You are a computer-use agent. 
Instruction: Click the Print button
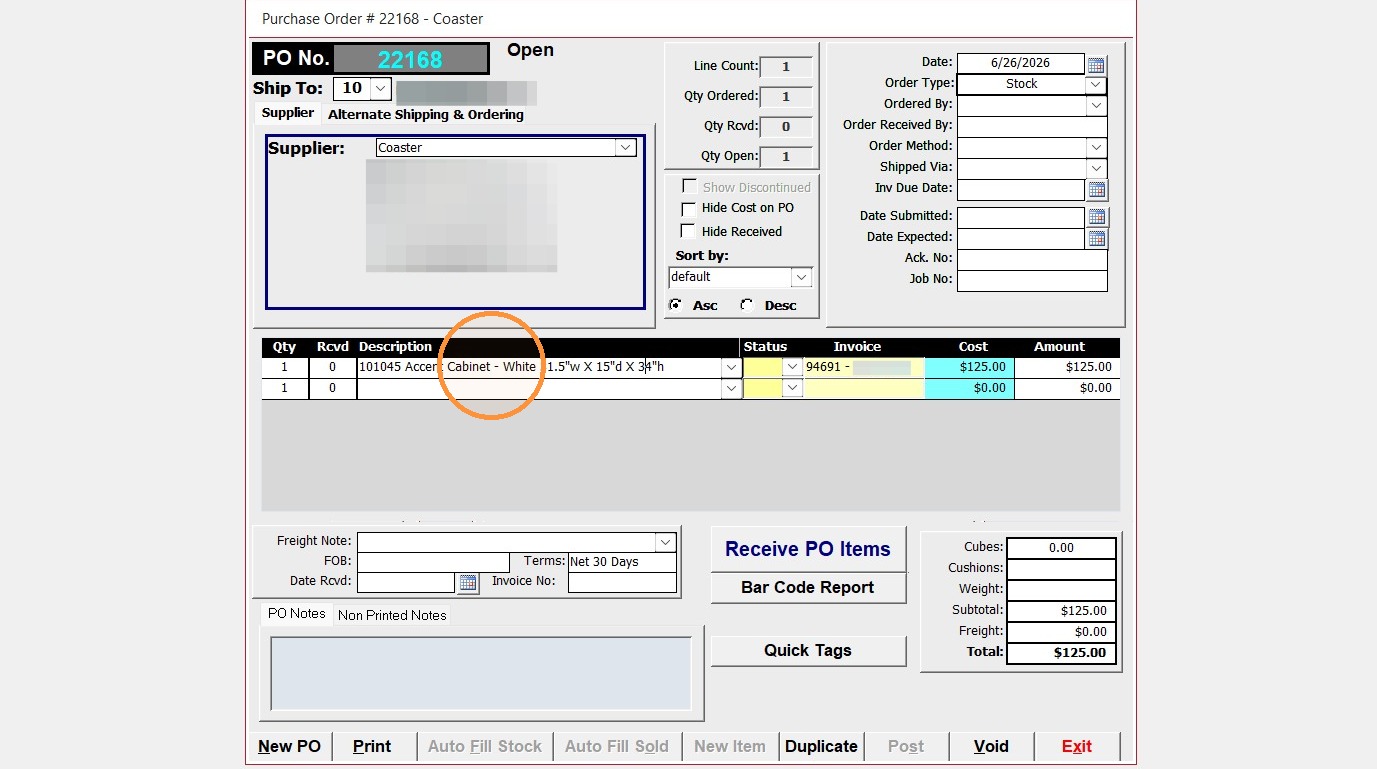[x=372, y=746]
